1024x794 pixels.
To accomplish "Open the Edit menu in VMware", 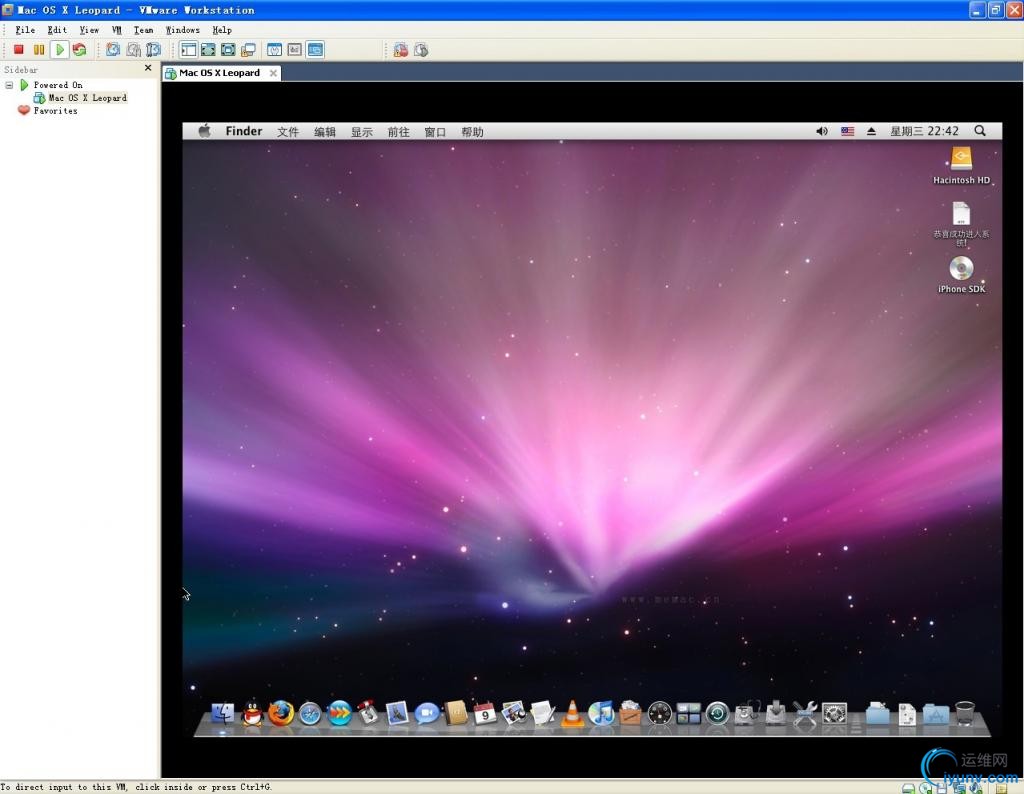I will pyautogui.click(x=57, y=30).
